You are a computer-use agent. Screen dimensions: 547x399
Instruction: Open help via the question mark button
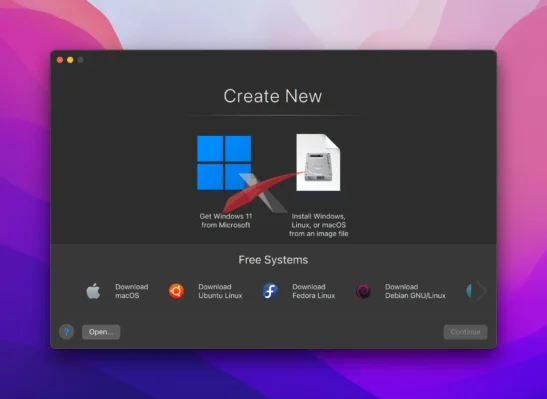pyautogui.click(x=66, y=332)
